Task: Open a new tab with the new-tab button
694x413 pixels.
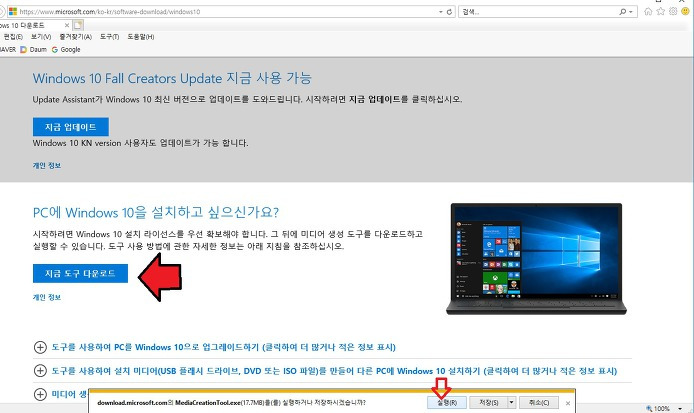Action: [x=78, y=25]
